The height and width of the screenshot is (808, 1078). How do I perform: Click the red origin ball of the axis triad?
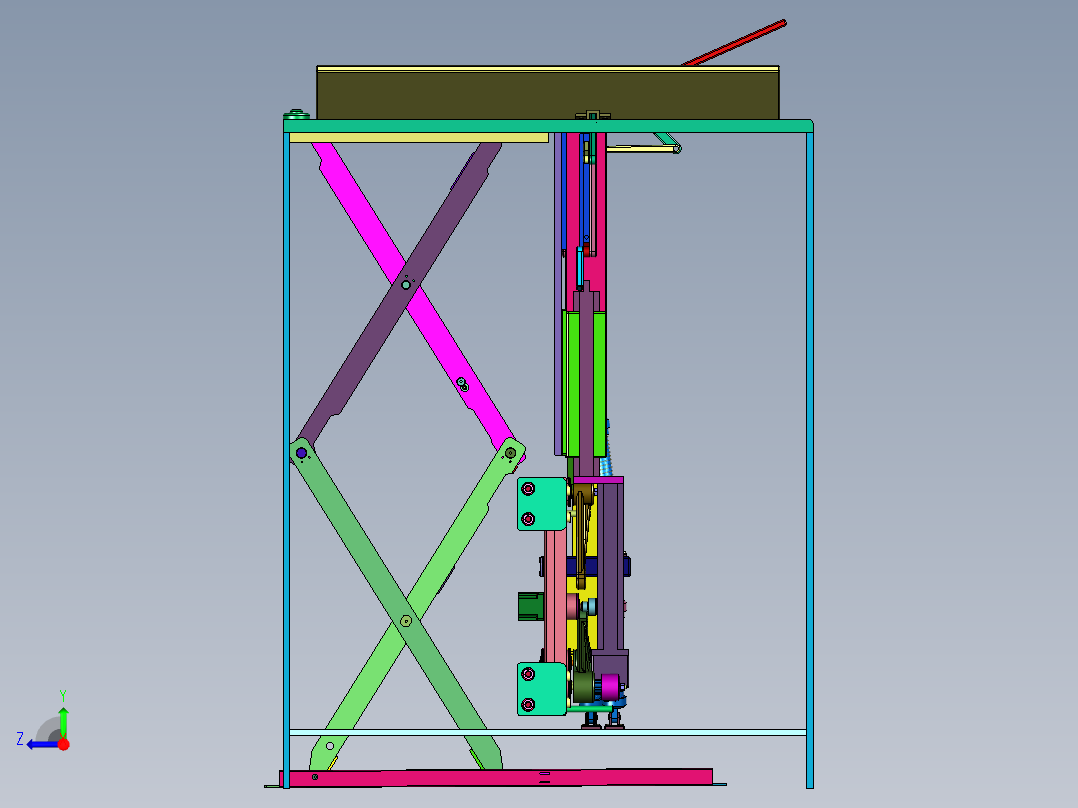click(x=64, y=744)
